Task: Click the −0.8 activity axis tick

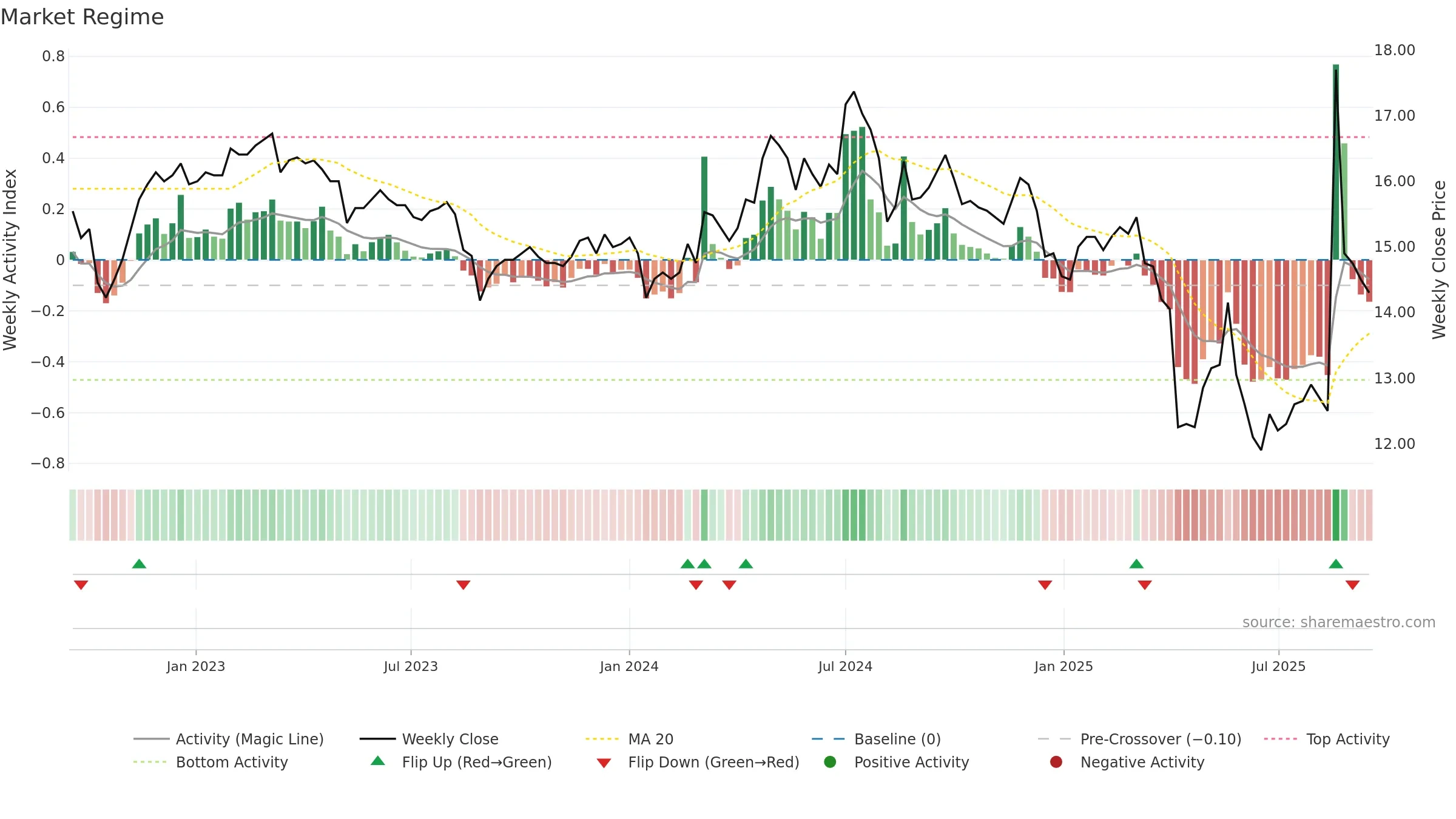Action: (x=48, y=463)
